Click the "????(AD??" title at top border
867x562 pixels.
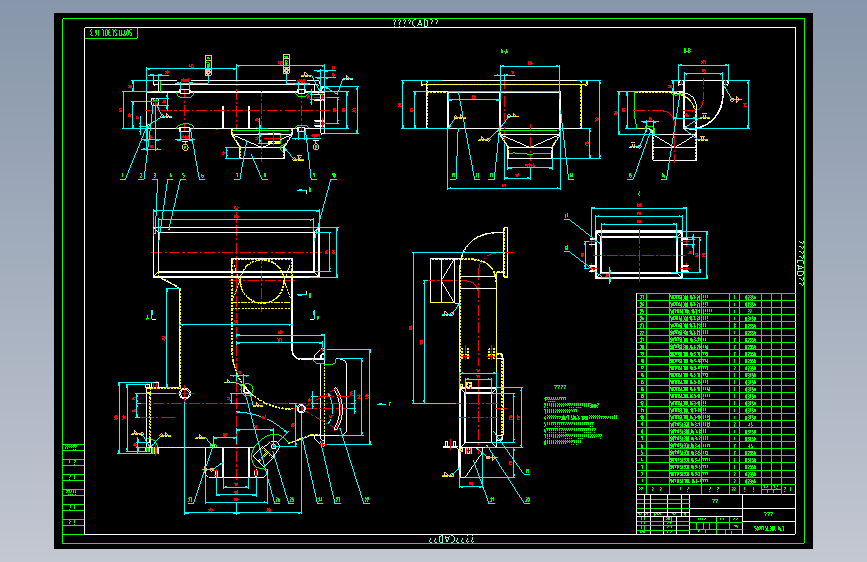pyautogui.click(x=415, y=23)
